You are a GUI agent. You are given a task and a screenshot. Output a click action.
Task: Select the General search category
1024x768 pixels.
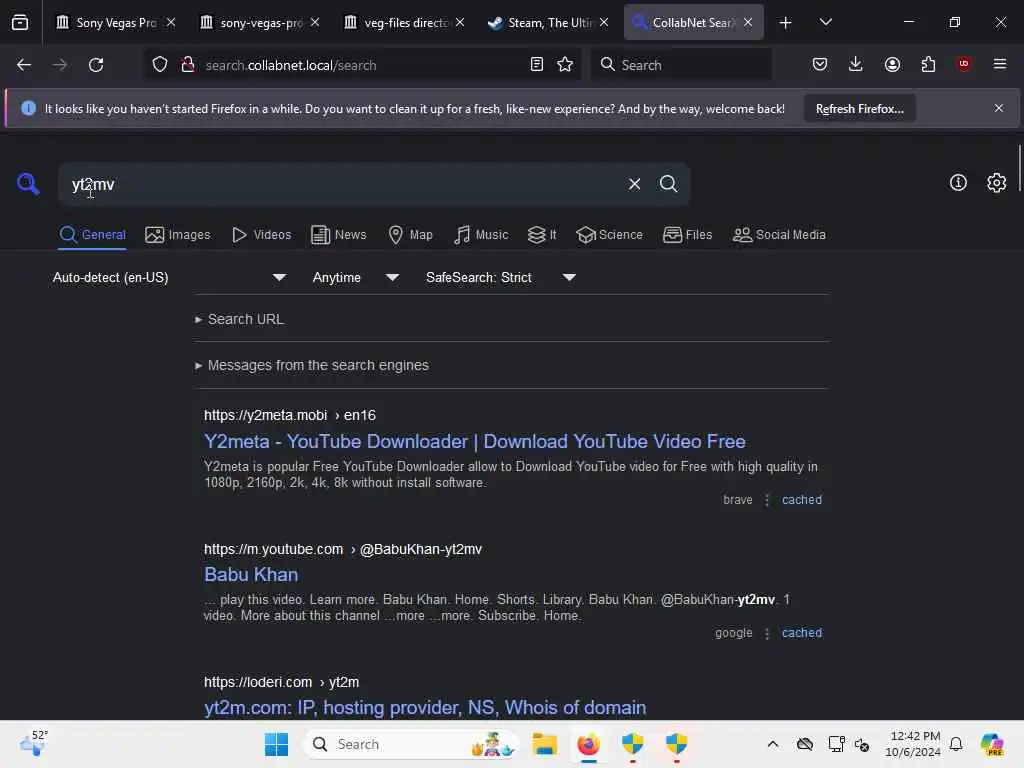pos(92,234)
